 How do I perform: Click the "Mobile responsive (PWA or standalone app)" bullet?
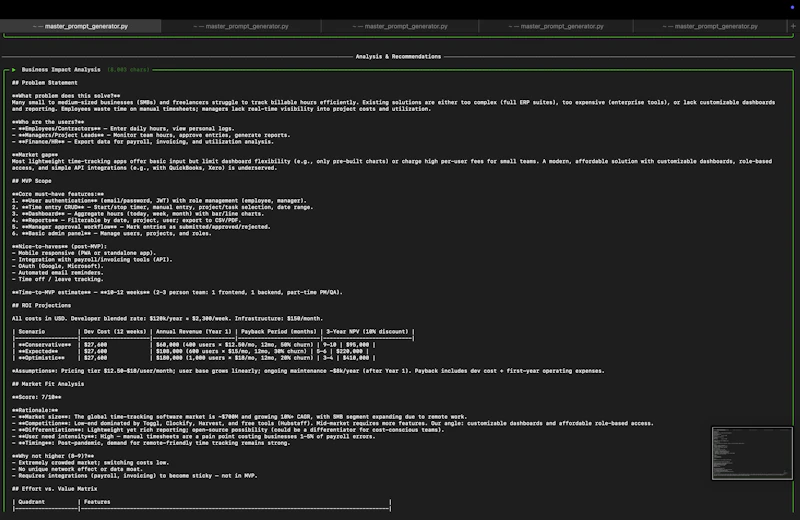[x=84, y=253]
